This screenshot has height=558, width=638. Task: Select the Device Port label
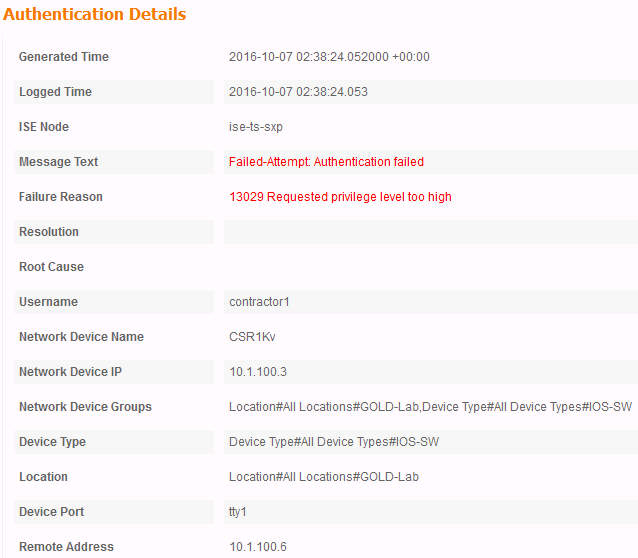pos(52,512)
